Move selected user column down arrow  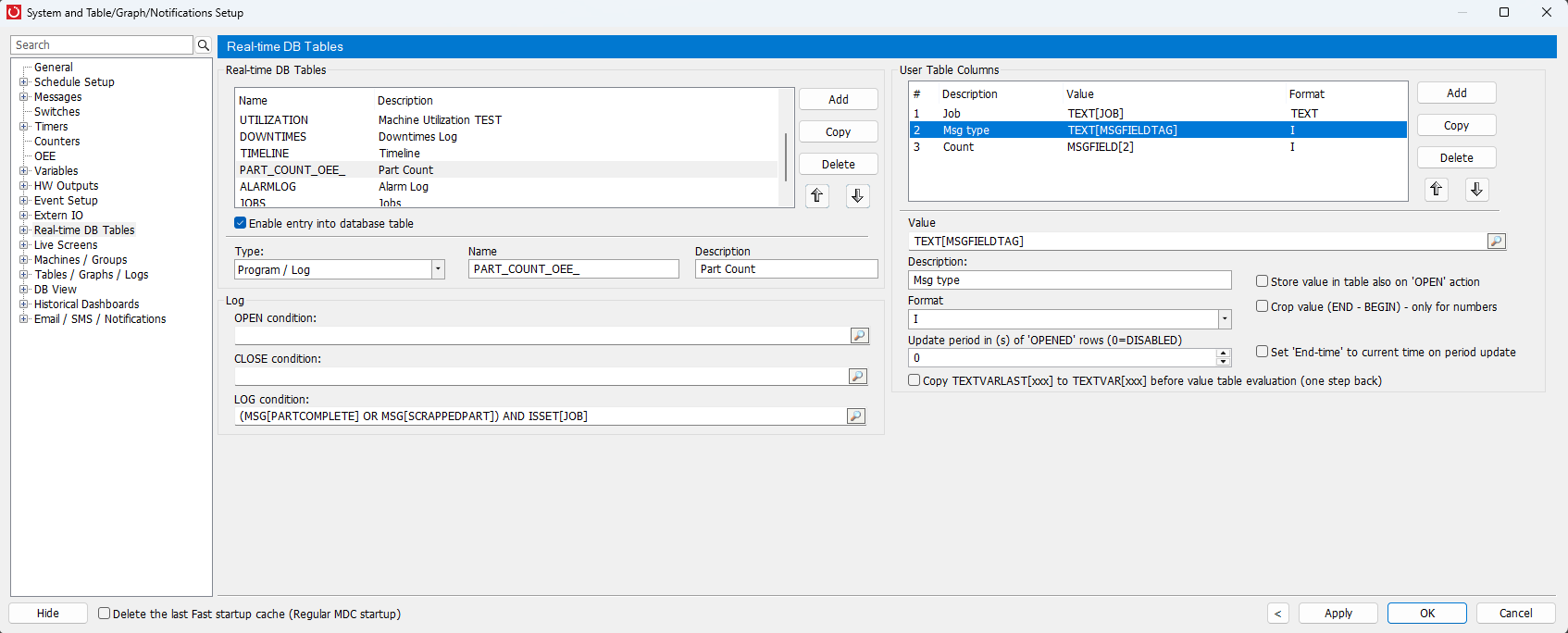1476,189
